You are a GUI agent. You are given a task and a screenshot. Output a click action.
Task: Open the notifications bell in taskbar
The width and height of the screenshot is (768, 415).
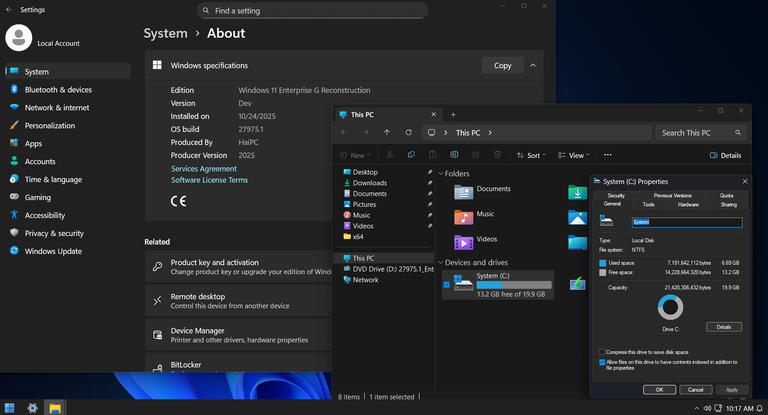click(x=760, y=408)
